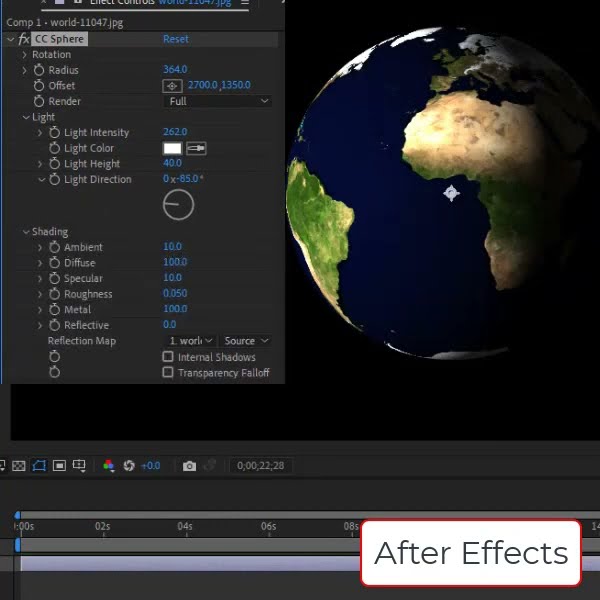Toggle transparency grid button

(x=19, y=466)
